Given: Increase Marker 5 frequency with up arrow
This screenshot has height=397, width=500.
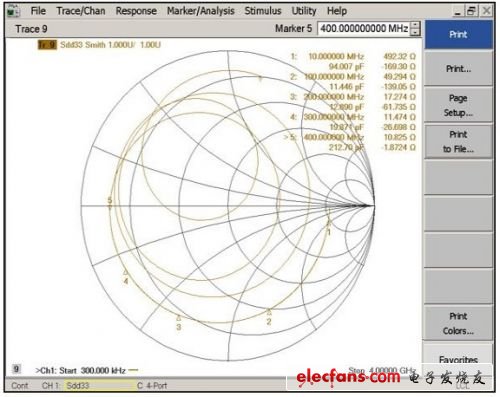Looking at the screenshot, I should coord(415,25).
